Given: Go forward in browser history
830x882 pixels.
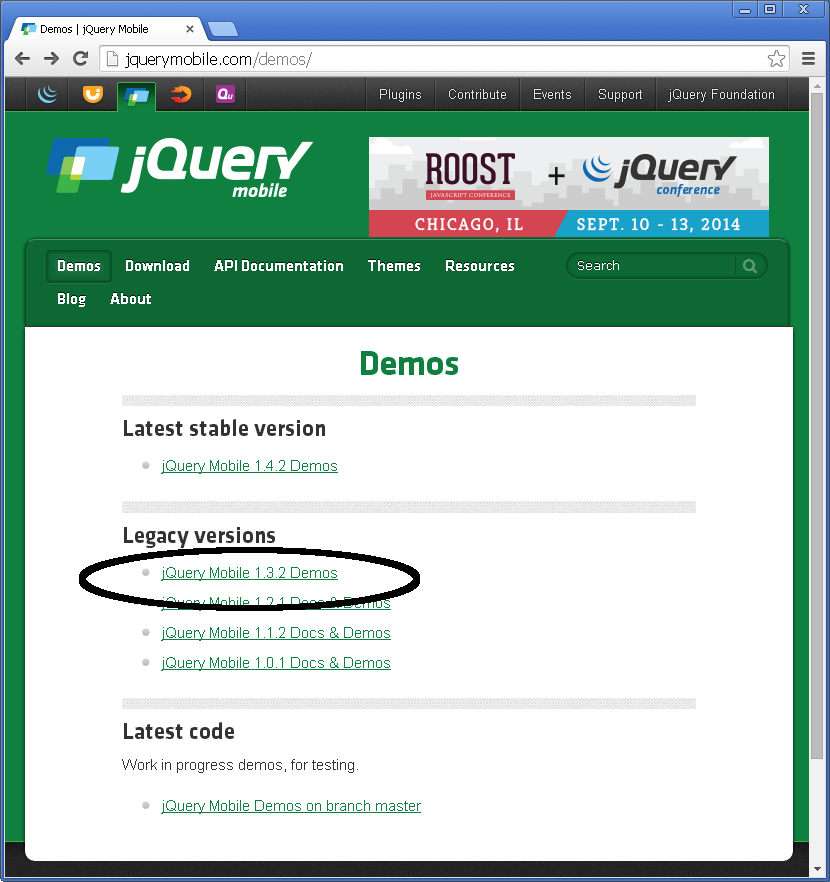Looking at the screenshot, I should coord(52,58).
